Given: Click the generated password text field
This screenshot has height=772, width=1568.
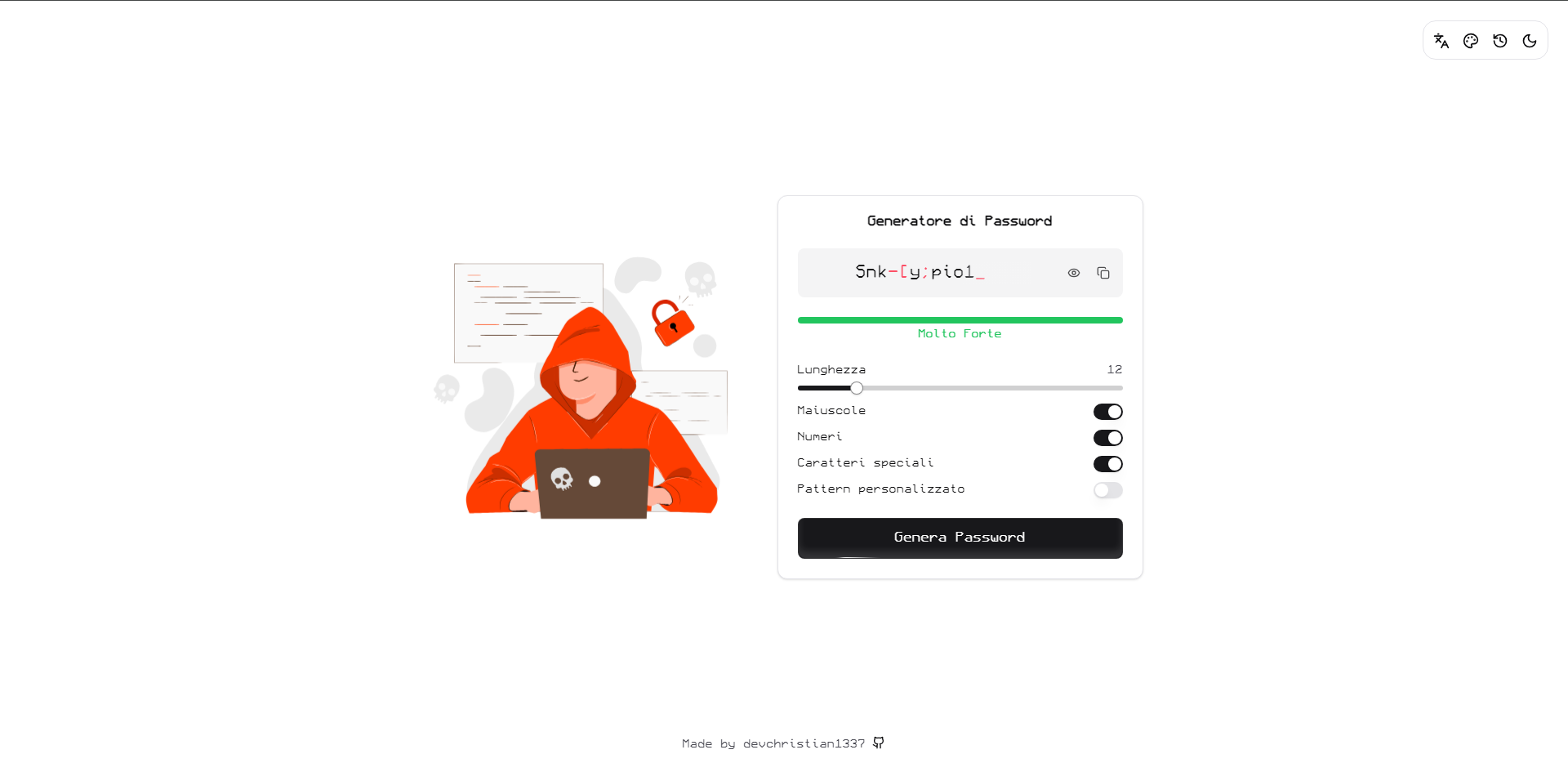Looking at the screenshot, I should 960,273.
